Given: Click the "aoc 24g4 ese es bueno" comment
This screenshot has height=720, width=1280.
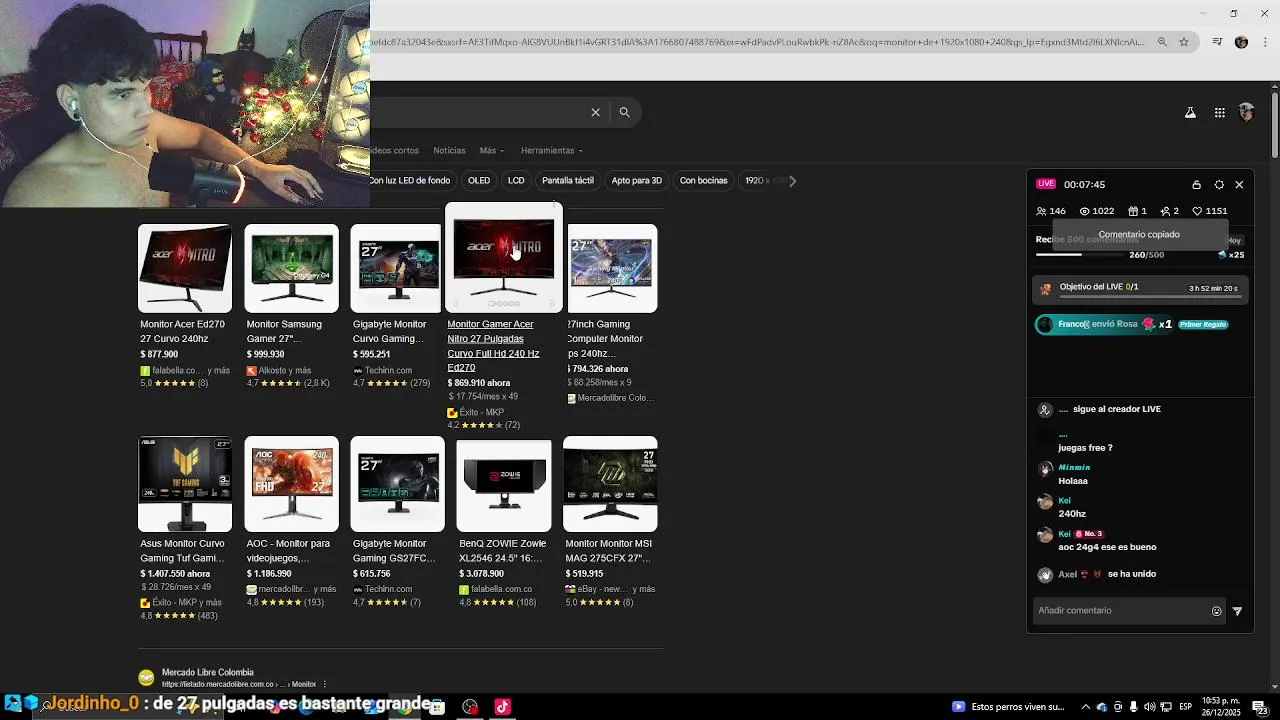Looking at the screenshot, I should 1107,547.
